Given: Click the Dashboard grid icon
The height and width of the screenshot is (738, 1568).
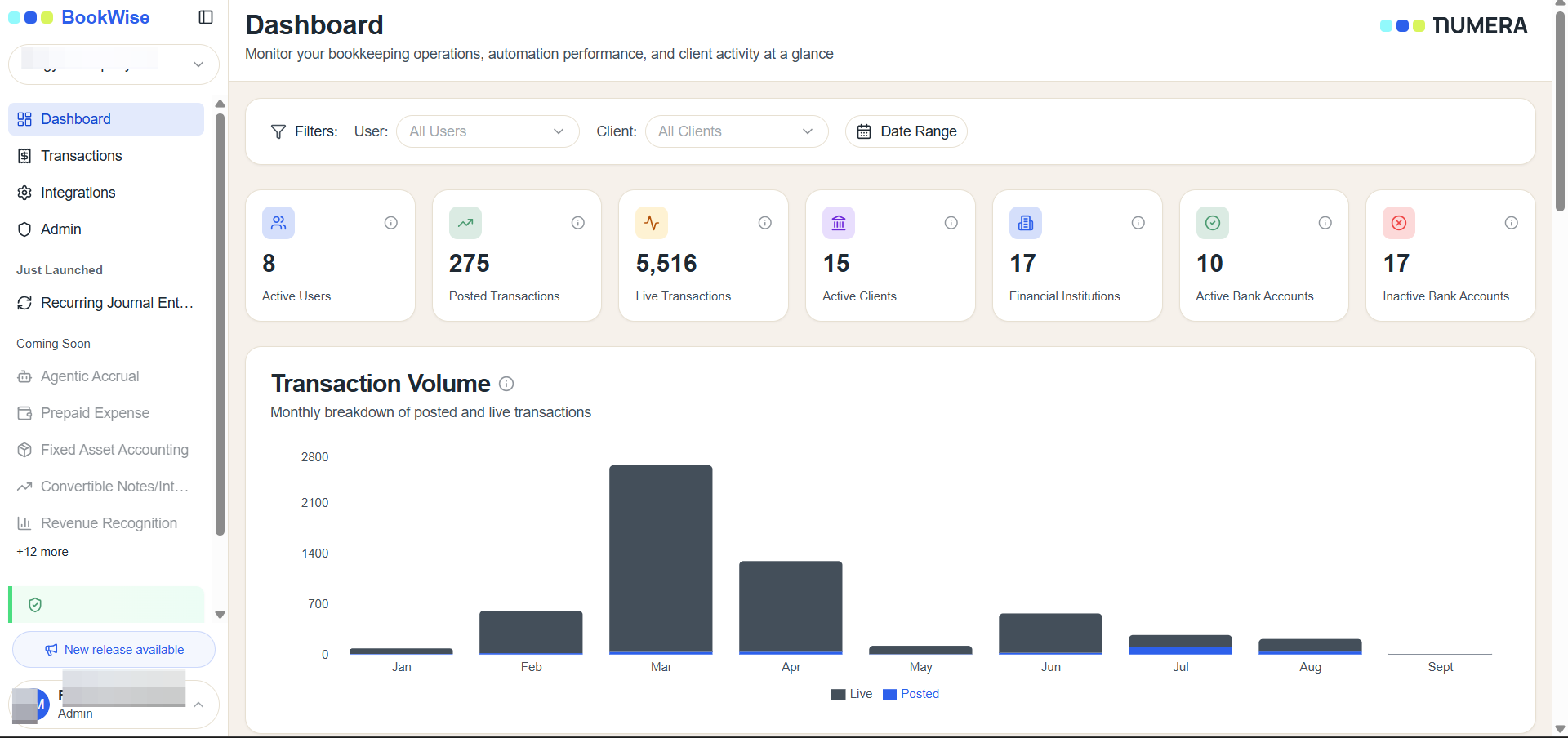Looking at the screenshot, I should pos(24,119).
